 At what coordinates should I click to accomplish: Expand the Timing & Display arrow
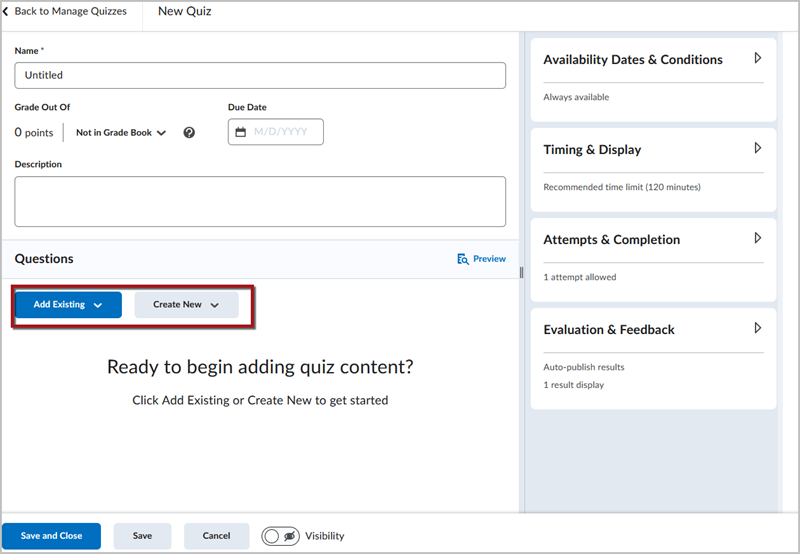[758, 148]
